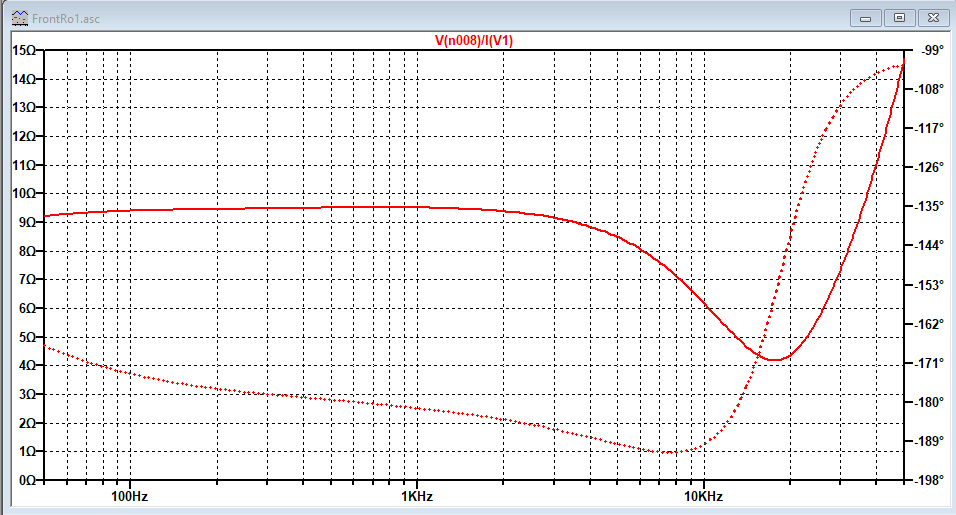Click the 10KHz frequency axis label
956x515 pixels.
tap(704, 496)
